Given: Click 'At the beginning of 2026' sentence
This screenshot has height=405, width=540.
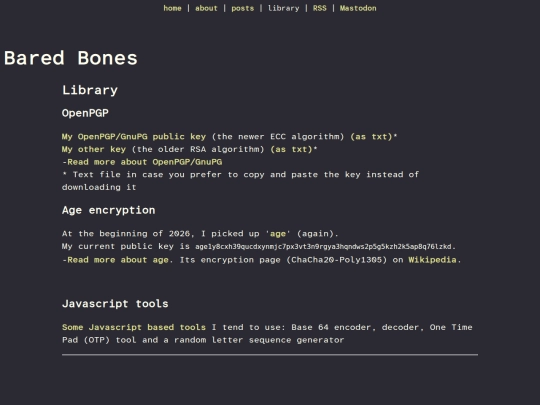Looking at the screenshot, I should tap(200, 234).
